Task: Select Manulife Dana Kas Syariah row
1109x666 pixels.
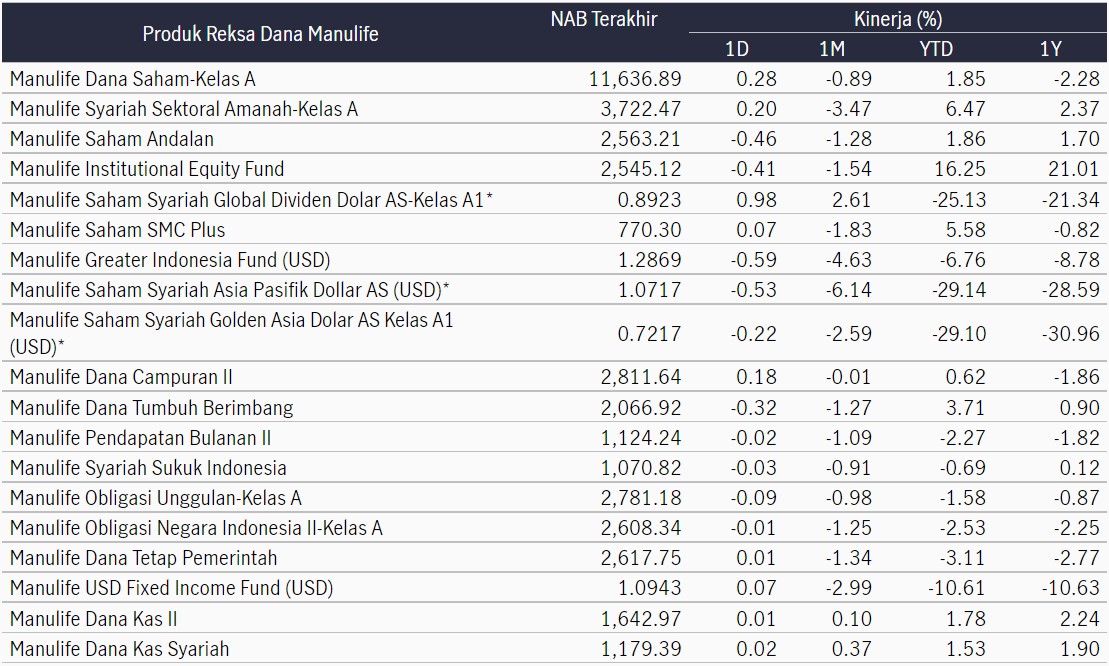Action: coord(554,648)
